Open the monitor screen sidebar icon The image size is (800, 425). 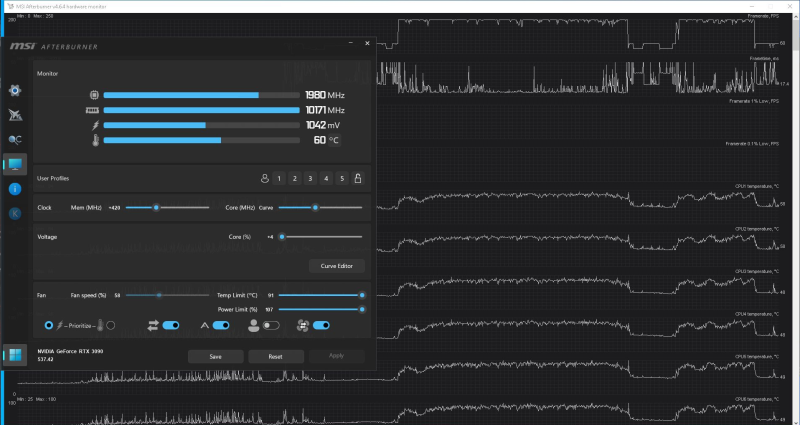pos(15,164)
